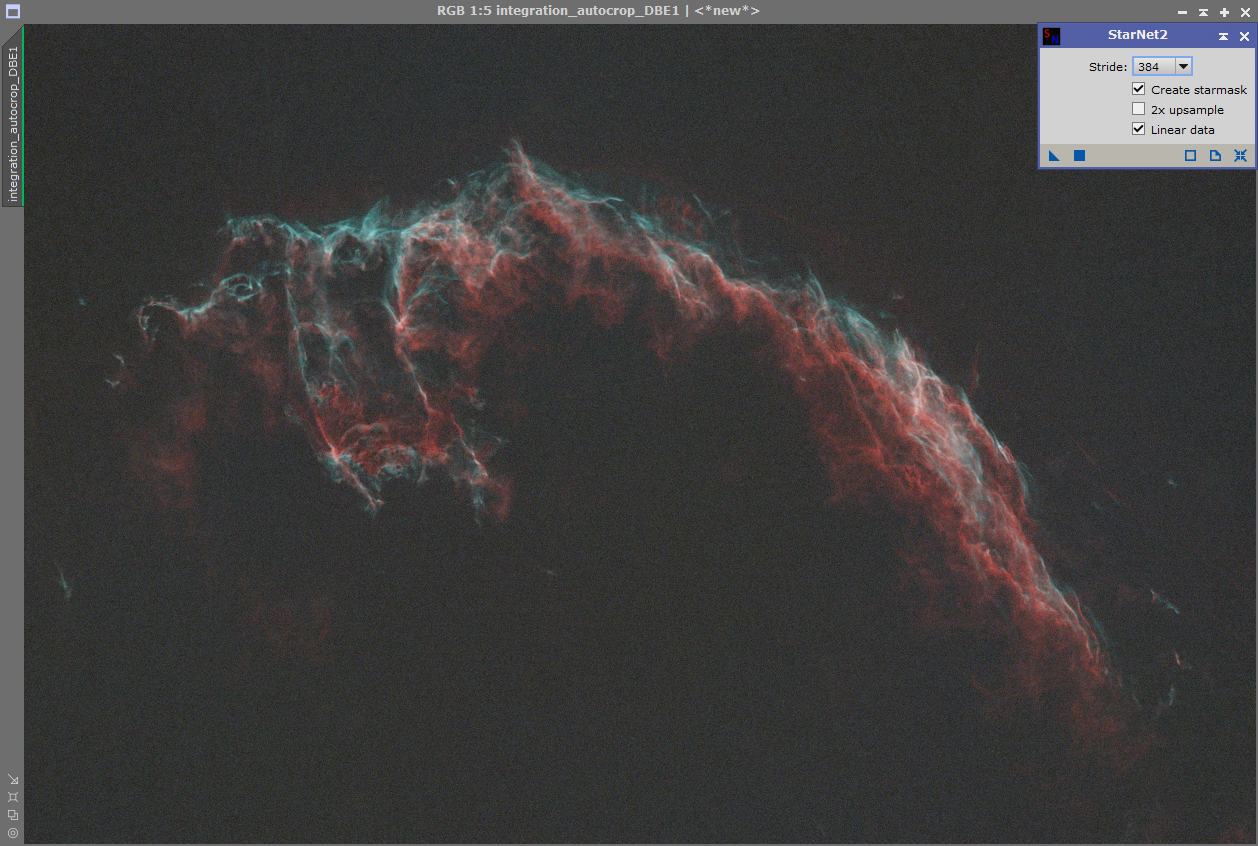The height and width of the screenshot is (846, 1258).
Task: Shade the image window using the up-arrow button
Action: click(1203, 12)
